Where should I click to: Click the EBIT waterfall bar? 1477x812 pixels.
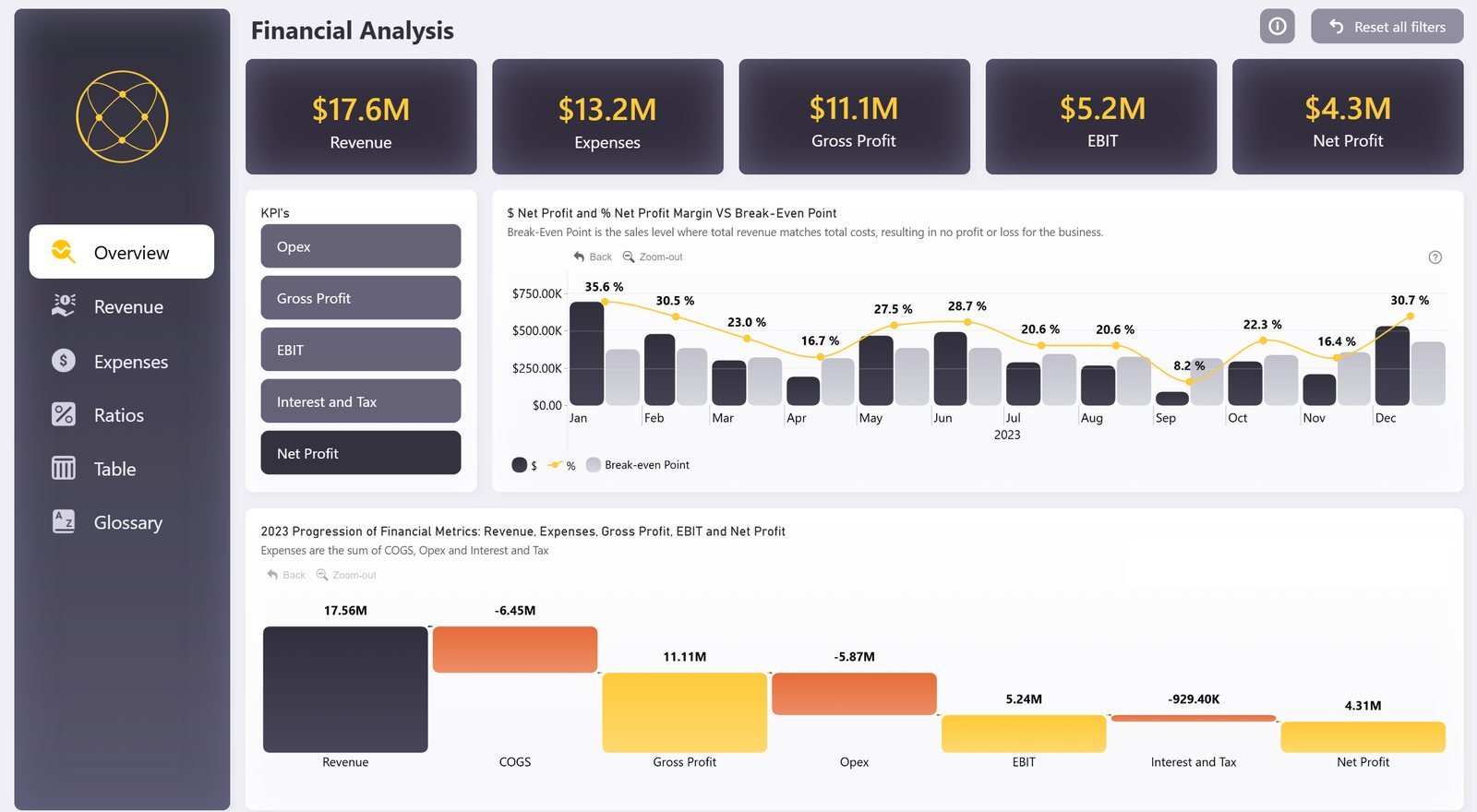pos(1024,734)
